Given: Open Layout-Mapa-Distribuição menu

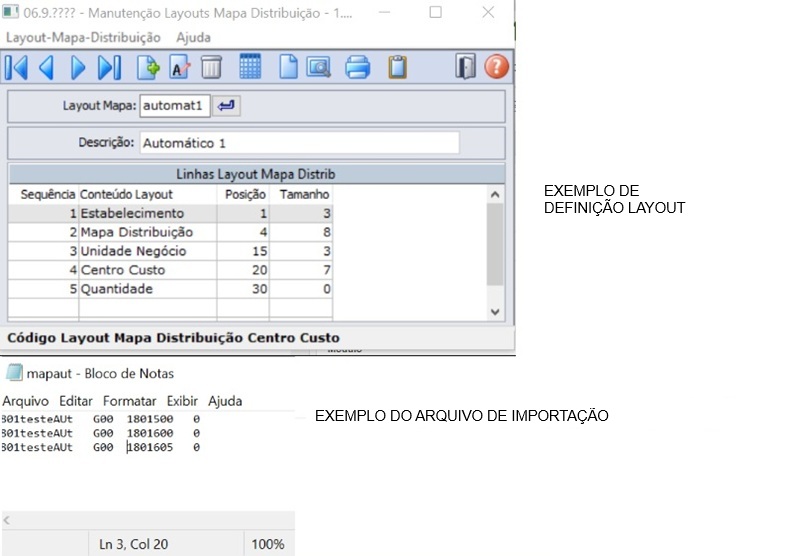Looking at the screenshot, I should 83,37.
